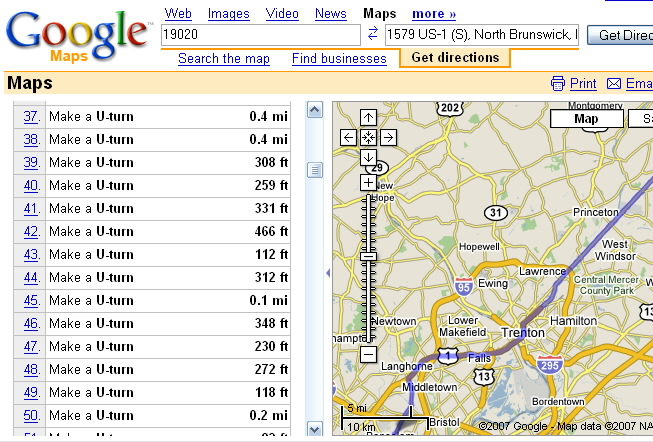Open direction step 39
The width and height of the screenshot is (653, 442).
(x=31, y=162)
